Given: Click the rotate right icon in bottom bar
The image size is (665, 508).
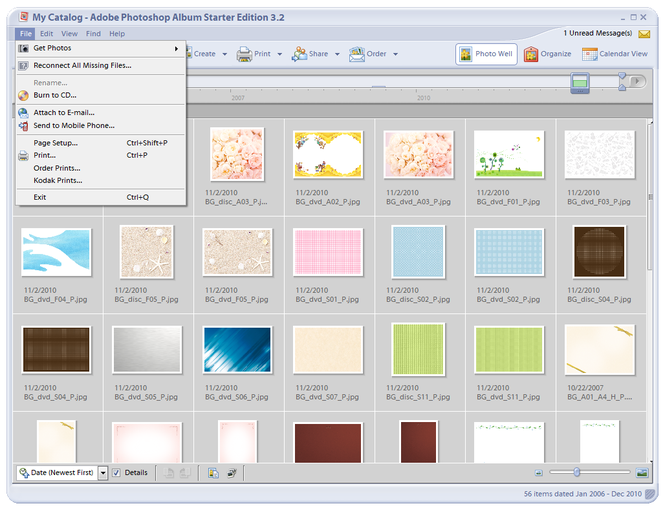Looking at the screenshot, I should pyautogui.click(x=185, y=473).
